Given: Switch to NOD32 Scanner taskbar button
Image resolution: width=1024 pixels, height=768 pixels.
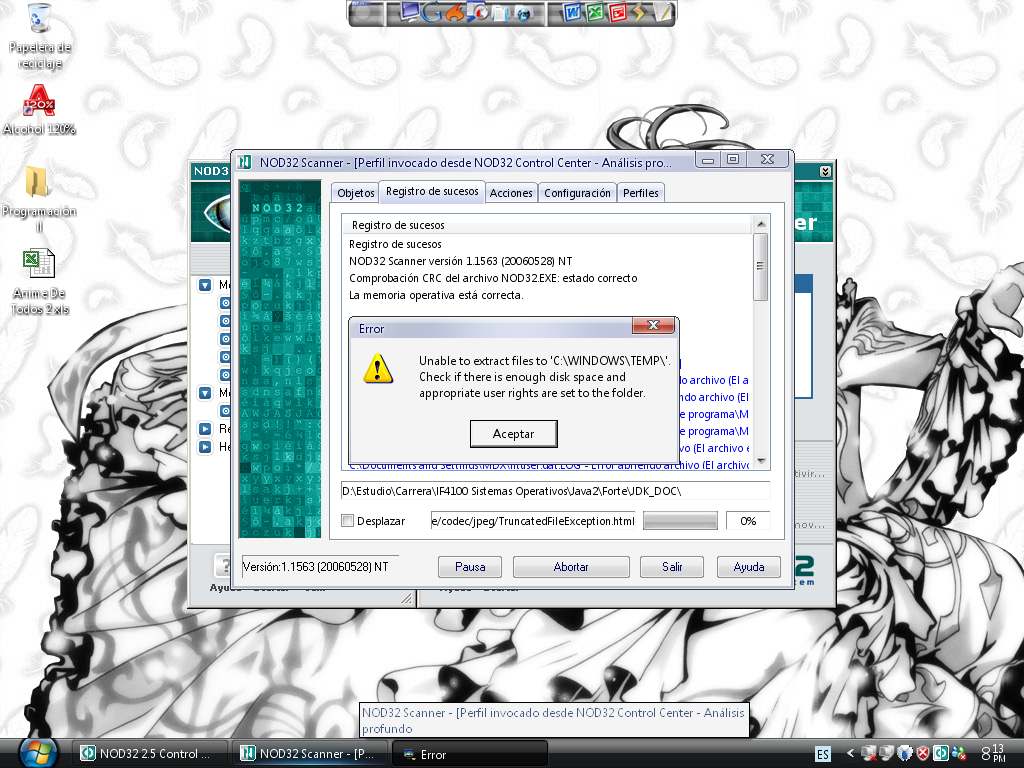Looking at the screenshot, I should coord(309,754).
